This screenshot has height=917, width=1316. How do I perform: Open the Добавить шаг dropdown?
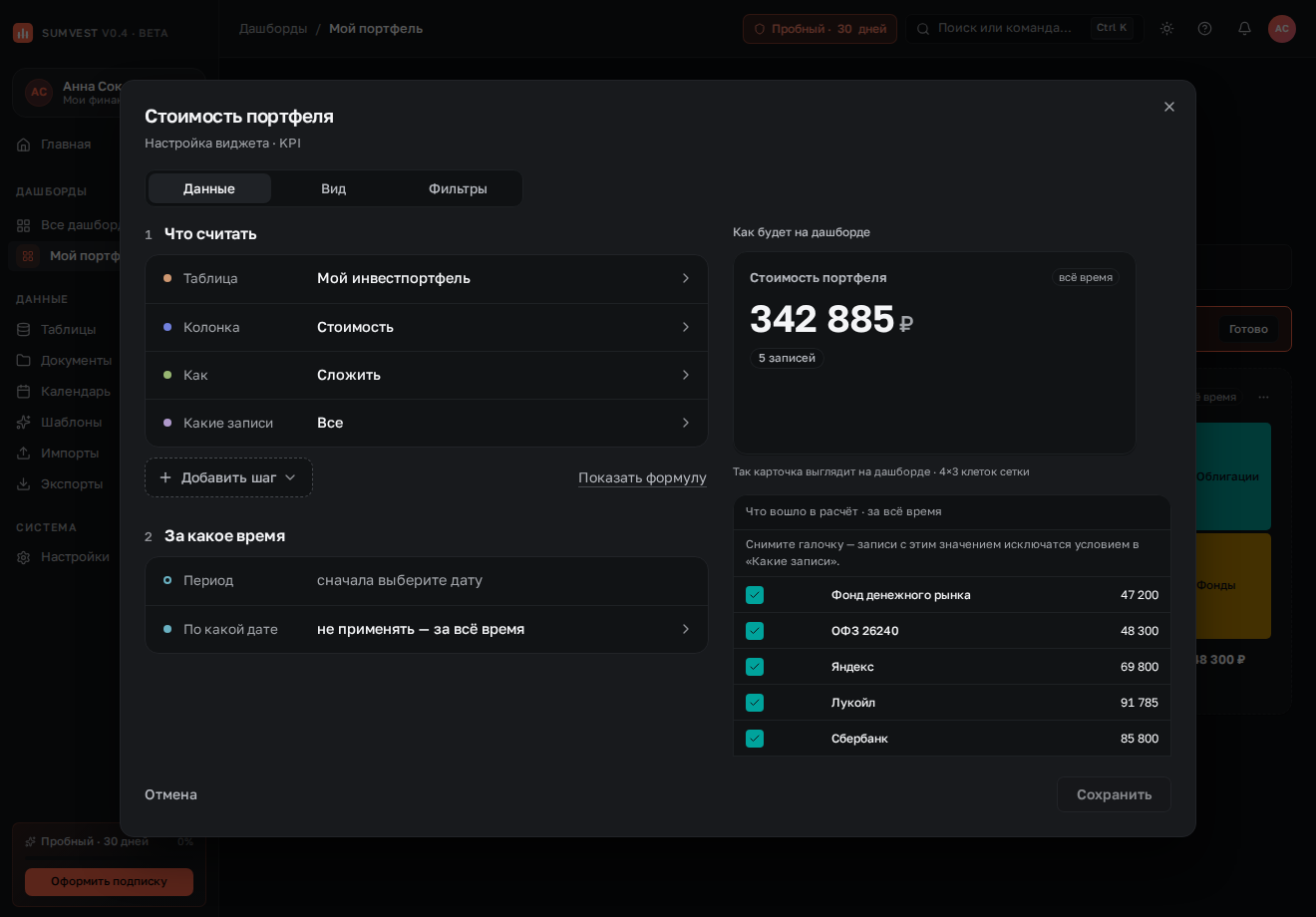[x=228, y=477]
